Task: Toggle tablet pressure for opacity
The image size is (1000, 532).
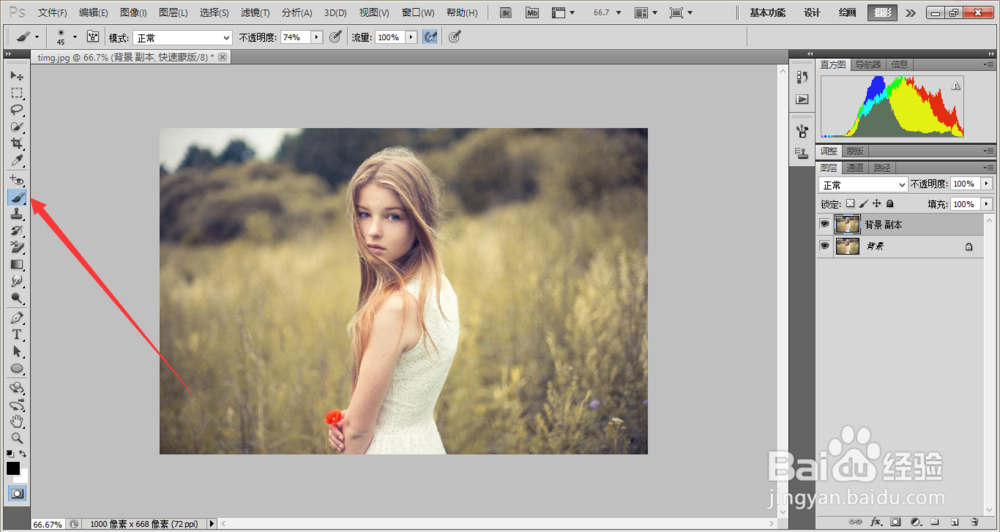Action: click(335, 38)
